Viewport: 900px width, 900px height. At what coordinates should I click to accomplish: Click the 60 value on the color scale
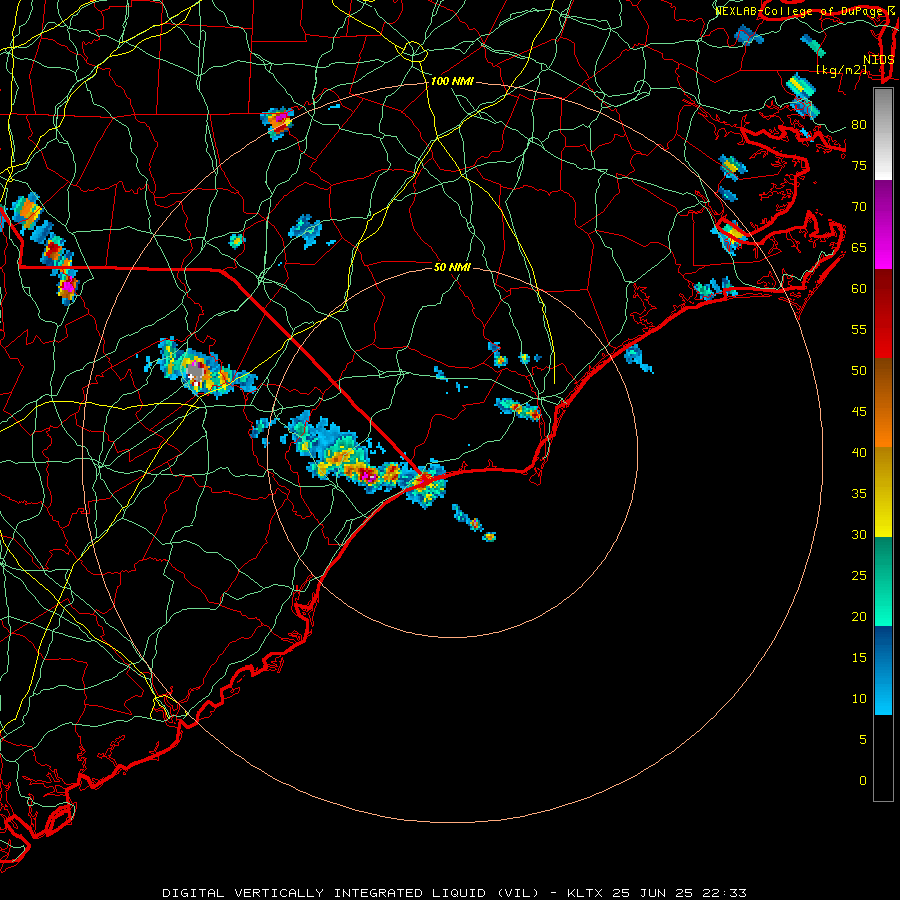pyautogui.click(x=859, y=288)
